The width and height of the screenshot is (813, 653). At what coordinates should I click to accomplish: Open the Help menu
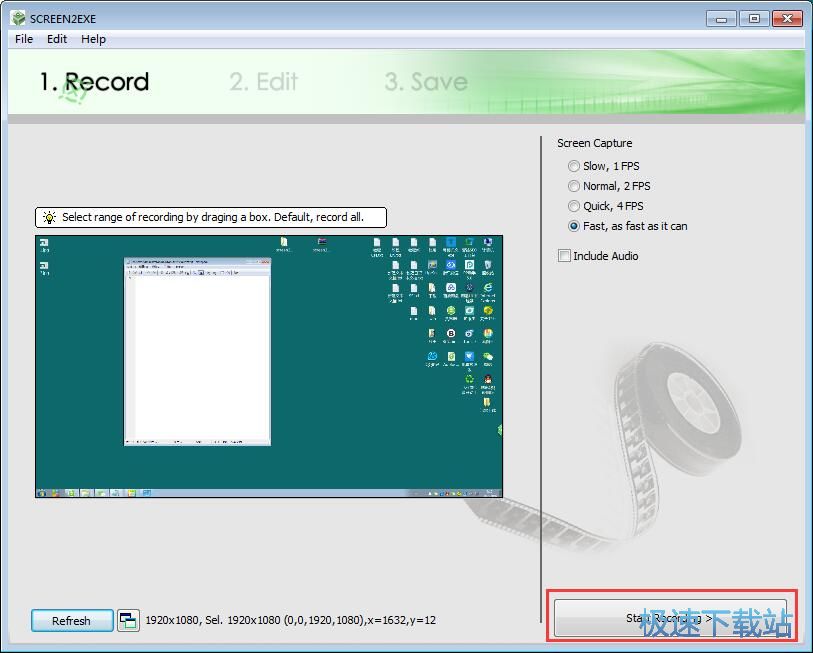93,39
